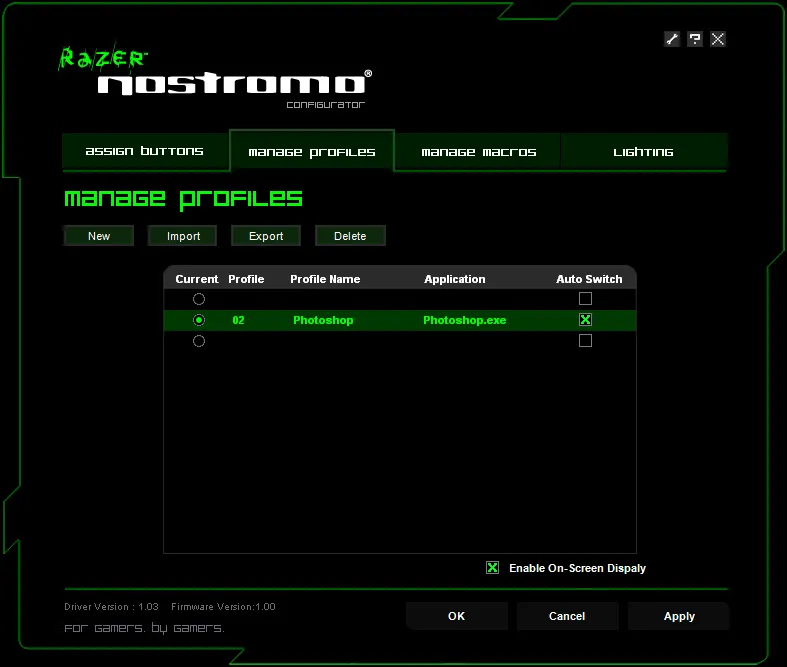Viewport: 787px width, 667px height.
Task: Select the third row's Current radio button
Action: tap(199, 341)
